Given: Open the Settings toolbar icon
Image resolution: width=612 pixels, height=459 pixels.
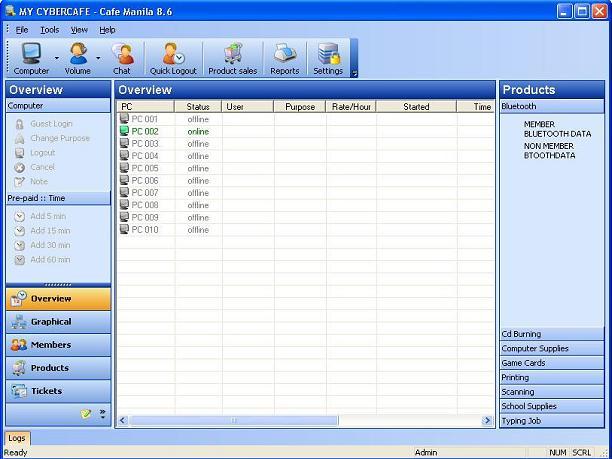Looking at the screenshot, I should (x=328, y=54).
